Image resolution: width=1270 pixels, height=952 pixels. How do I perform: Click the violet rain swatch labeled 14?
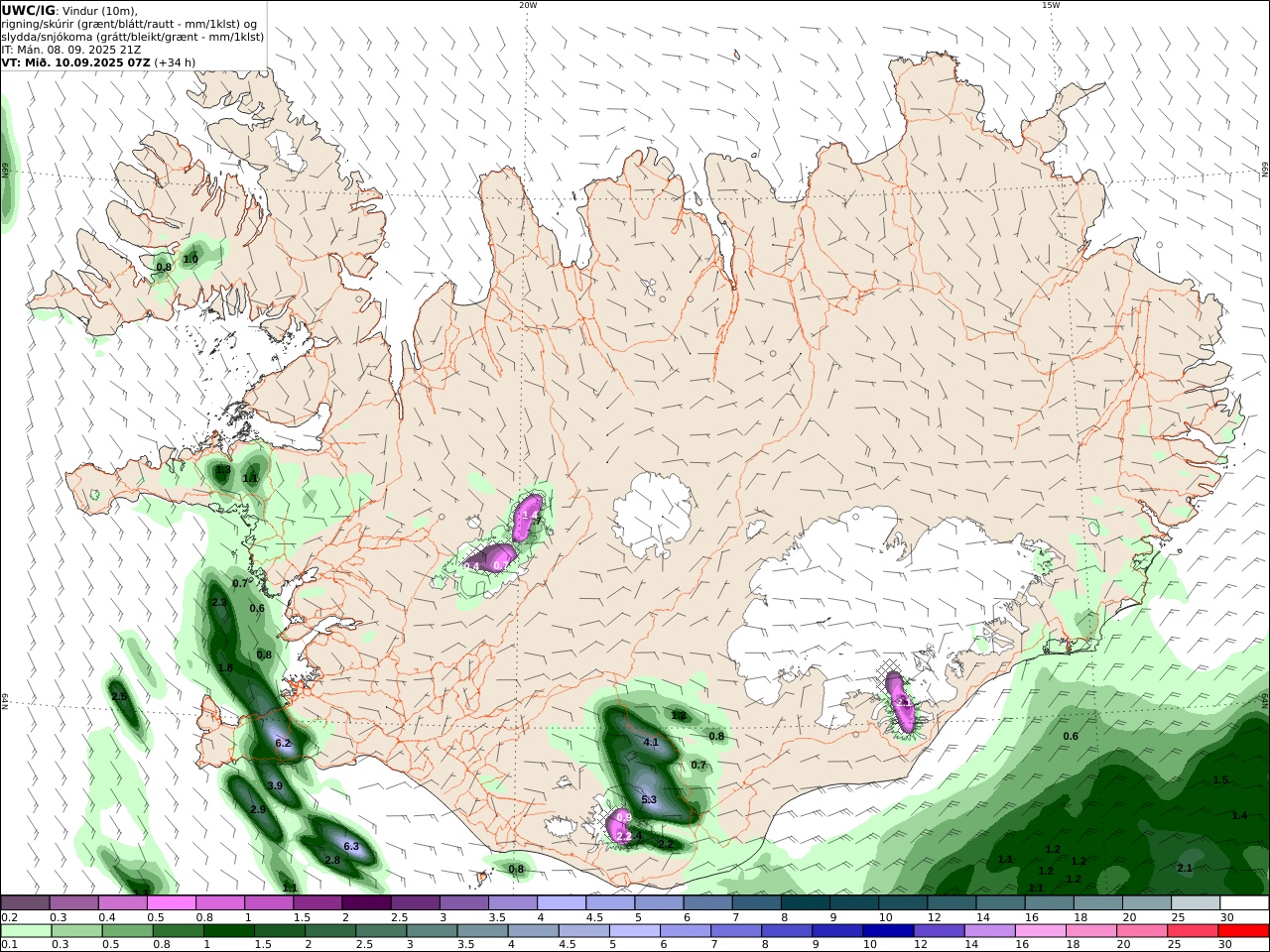pos(988,931)
